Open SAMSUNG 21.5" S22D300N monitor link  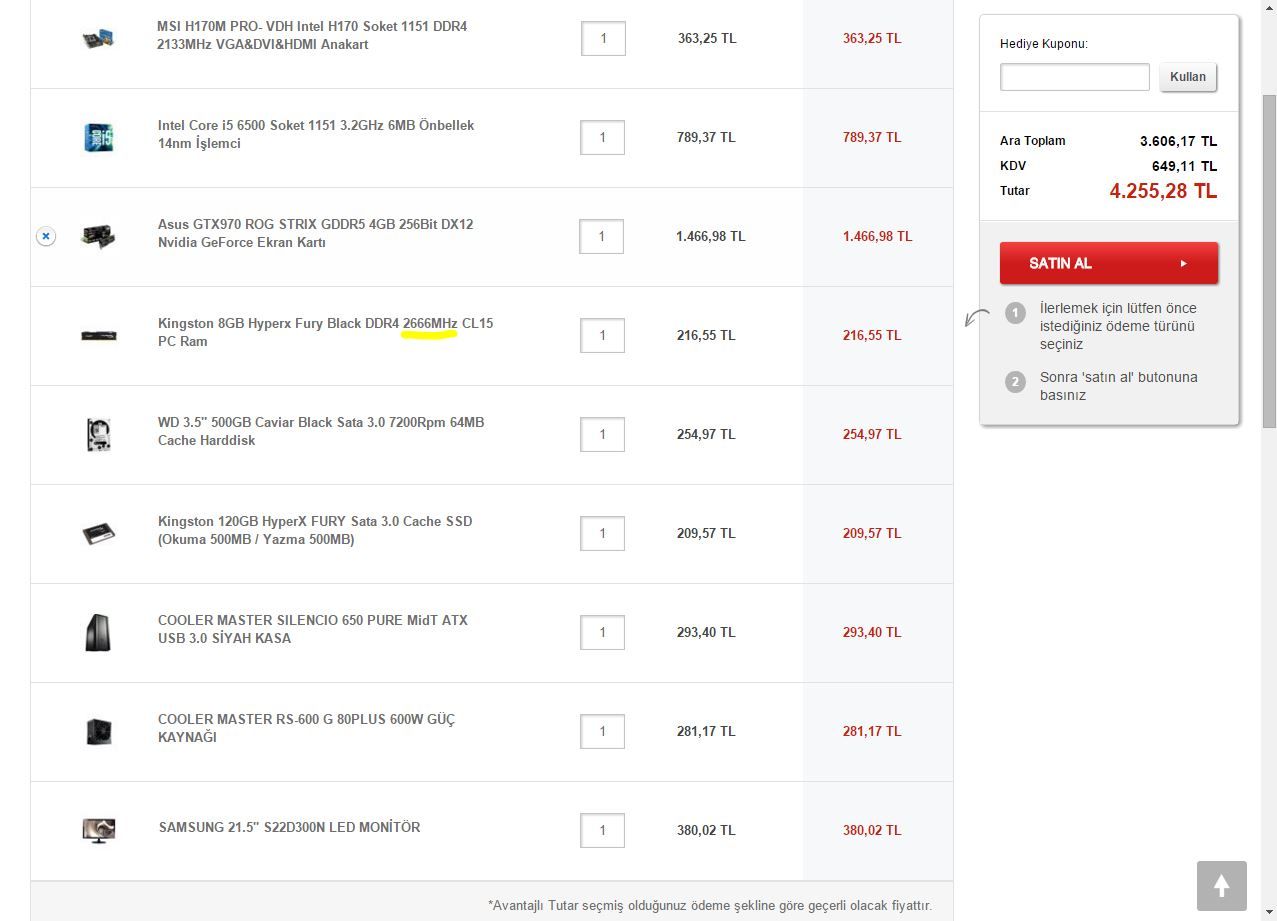290,827
